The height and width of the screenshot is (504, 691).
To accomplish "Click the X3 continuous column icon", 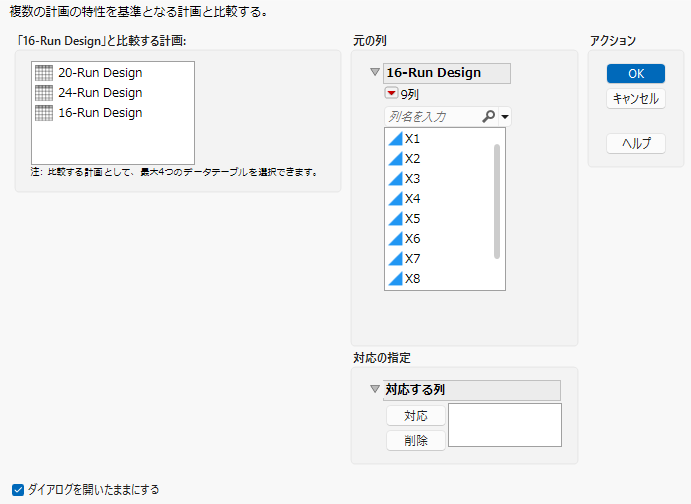I will click(395, 179).
